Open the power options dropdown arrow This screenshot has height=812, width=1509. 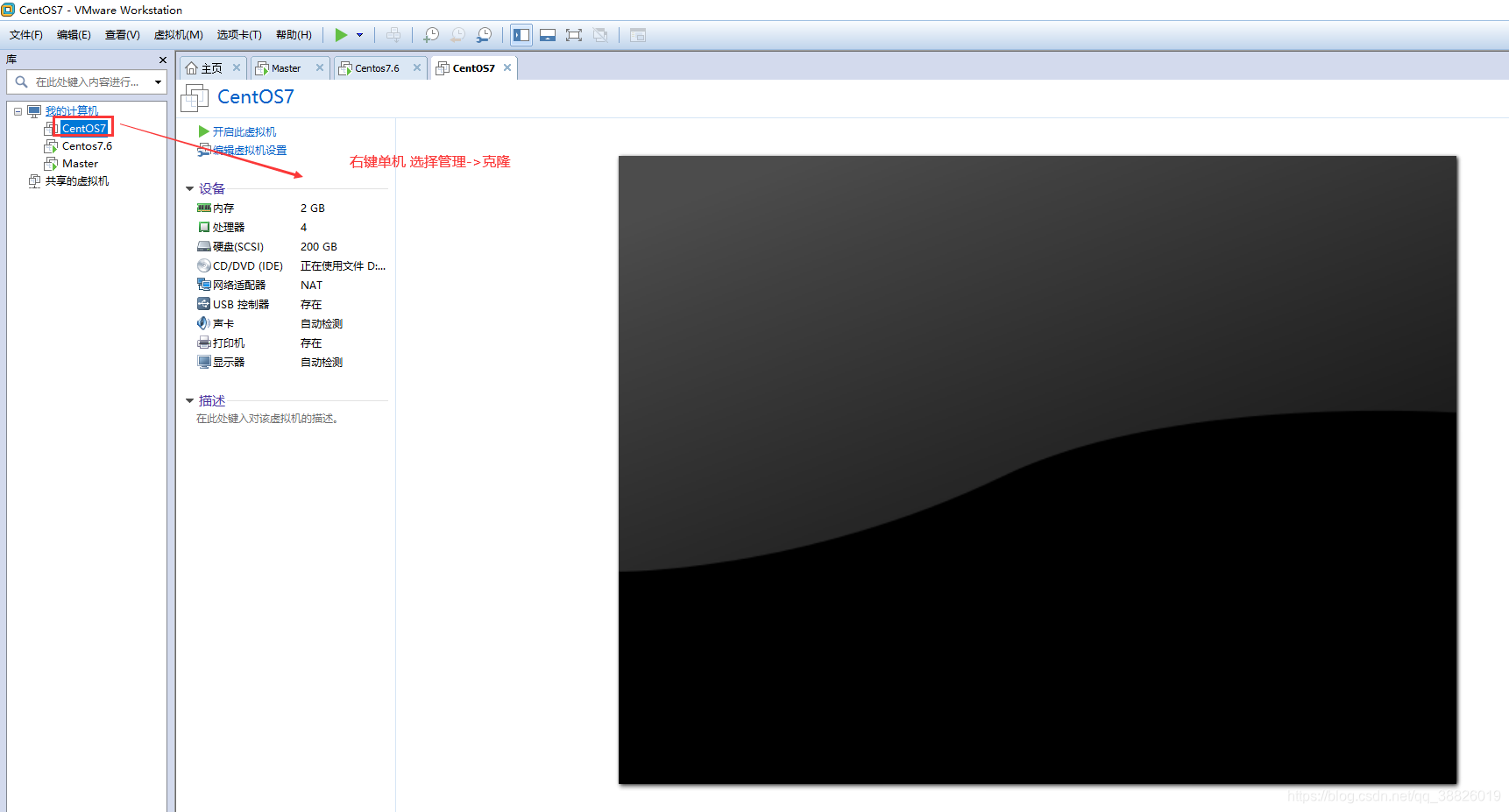[x=359, y=35]
